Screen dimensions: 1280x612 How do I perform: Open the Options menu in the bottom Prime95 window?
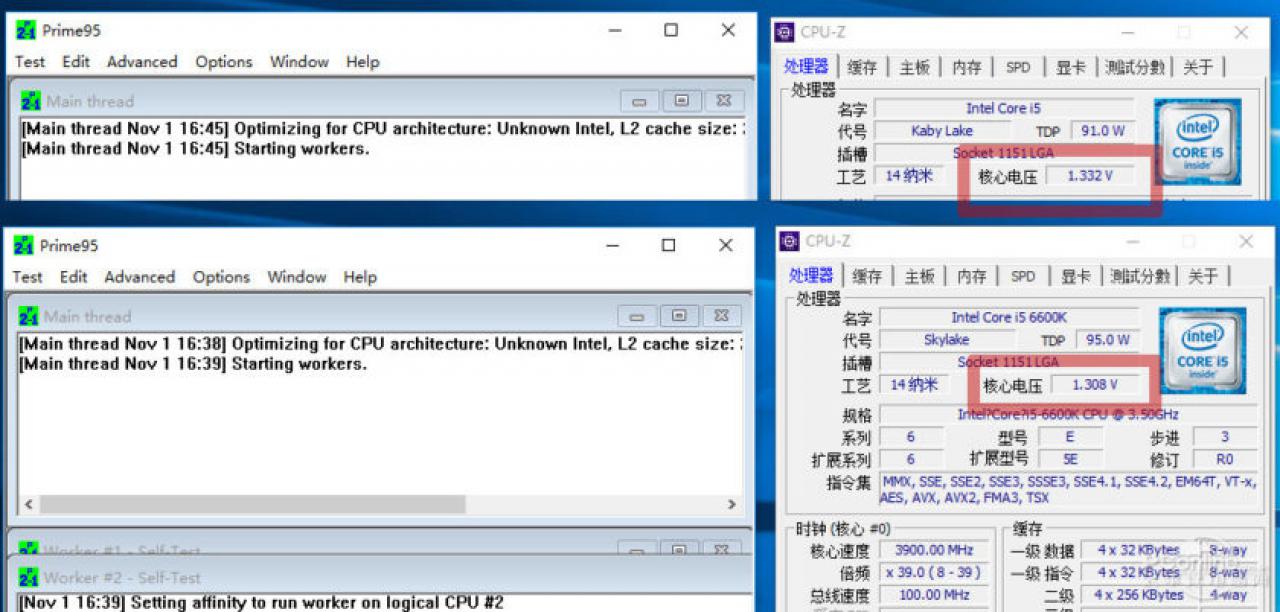(221, 277)
